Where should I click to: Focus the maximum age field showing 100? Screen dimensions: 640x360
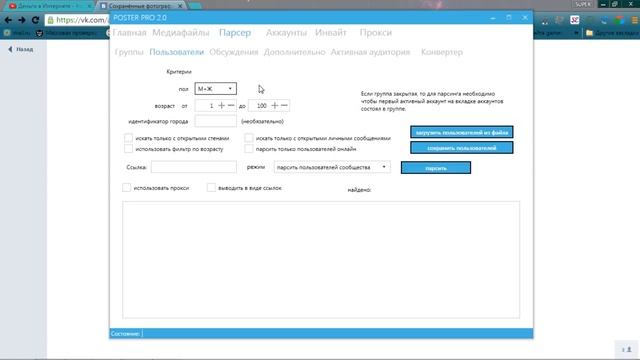pyautogui.click(x=259, y=106)
